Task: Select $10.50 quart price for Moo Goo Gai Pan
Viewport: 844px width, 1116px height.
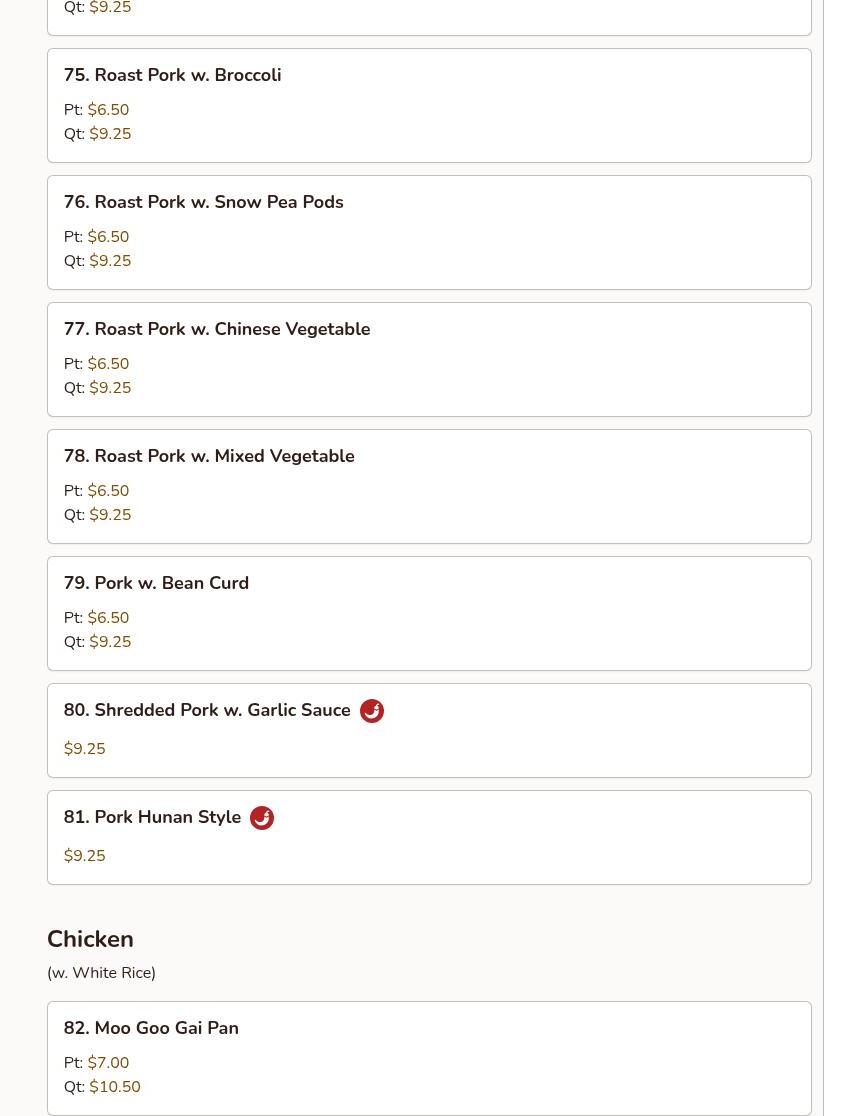Action: tap(115, 1087)
